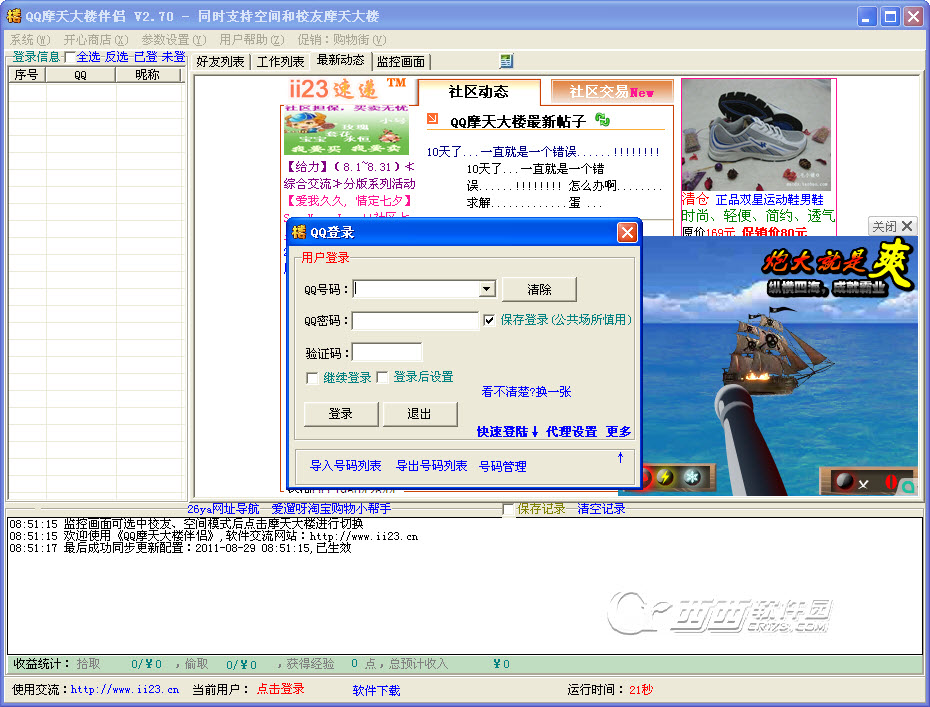Click the green refresh icon beside latest posts
This screenshot has width=930, height=707.
pos(602,120)
